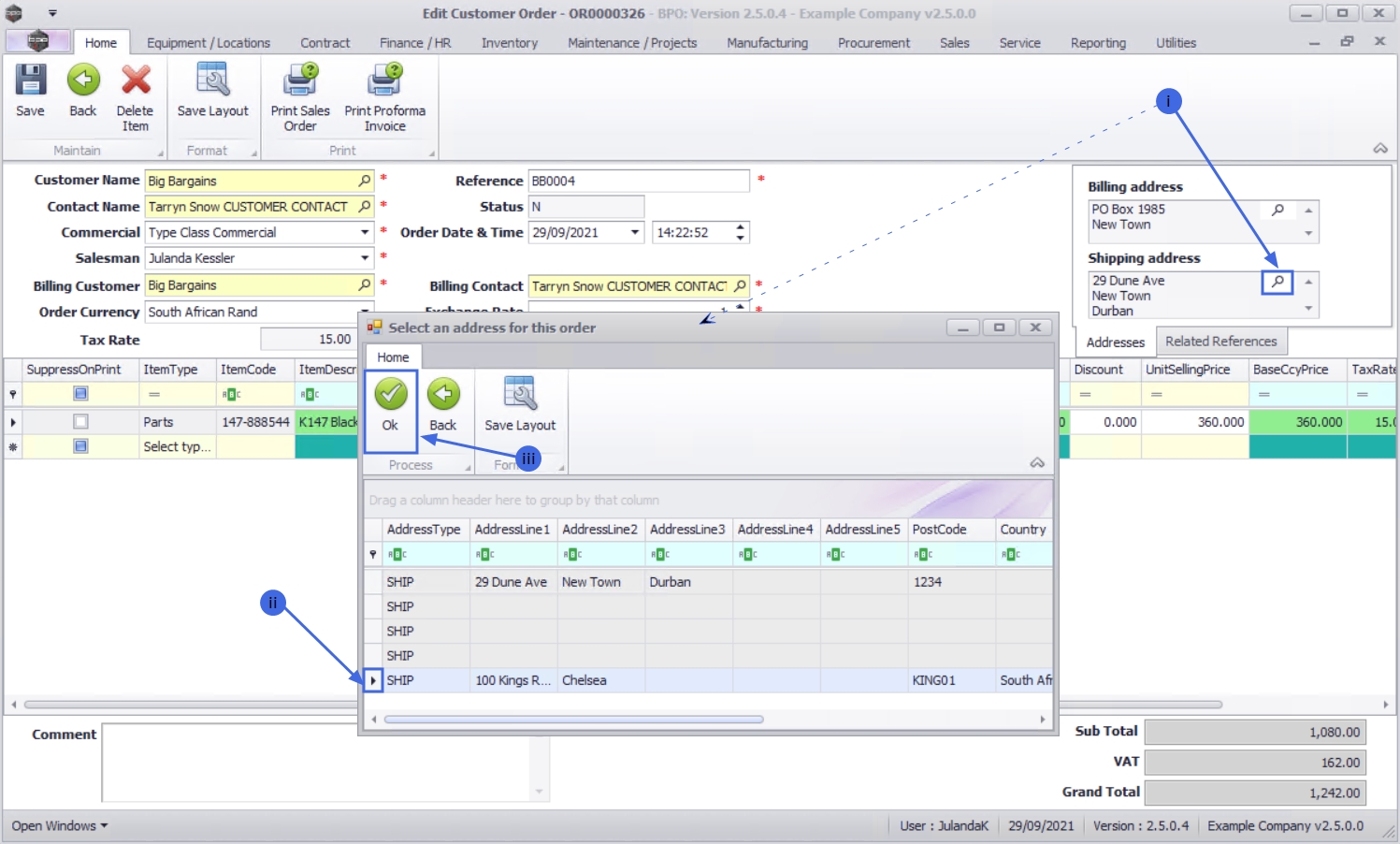This screenshot has width=1400, height=844.
Task: Toggle SuppressOnPrint in new item row
Action: (x=80, y=446)
